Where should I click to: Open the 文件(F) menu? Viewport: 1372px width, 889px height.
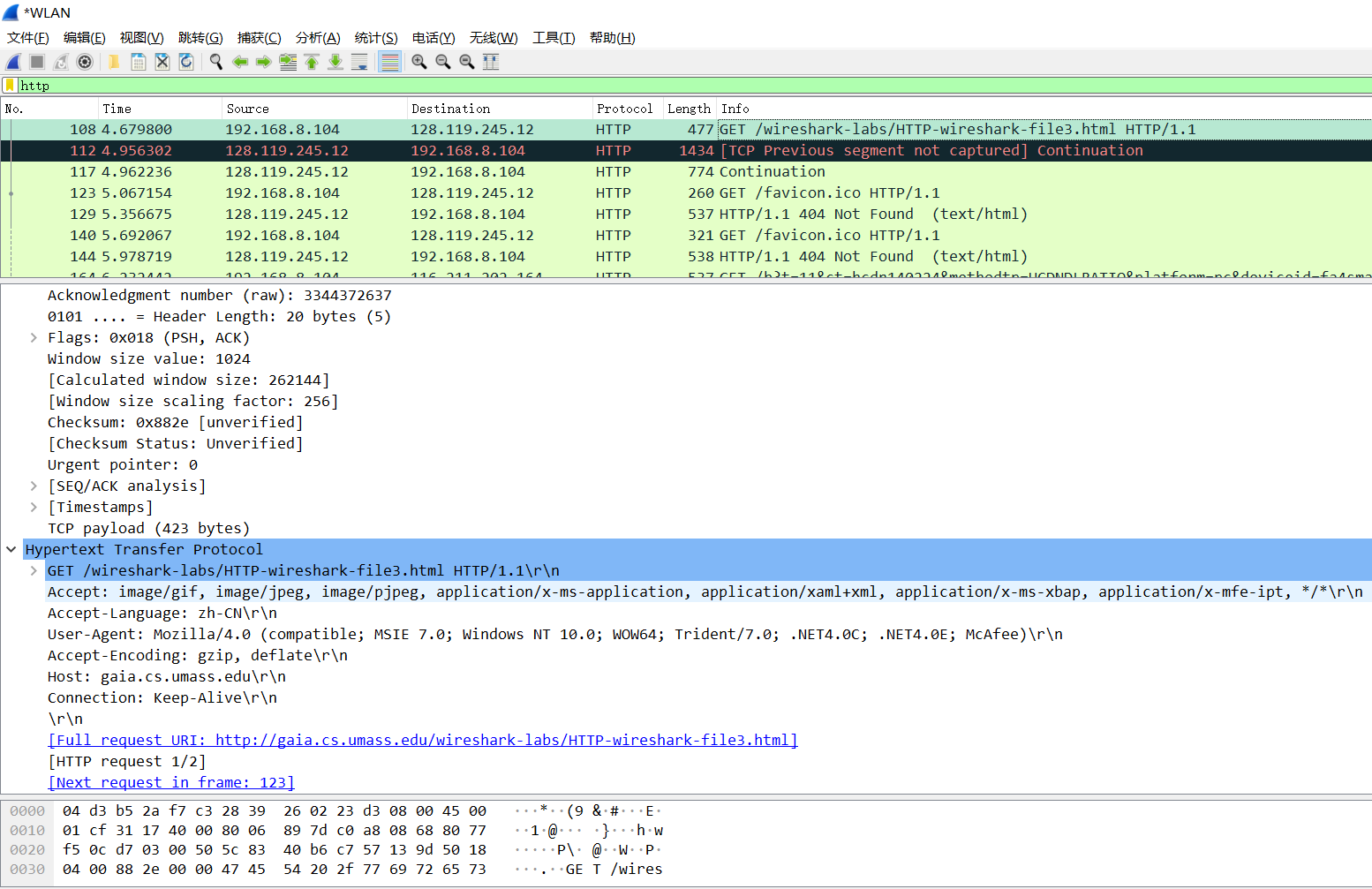28,38
